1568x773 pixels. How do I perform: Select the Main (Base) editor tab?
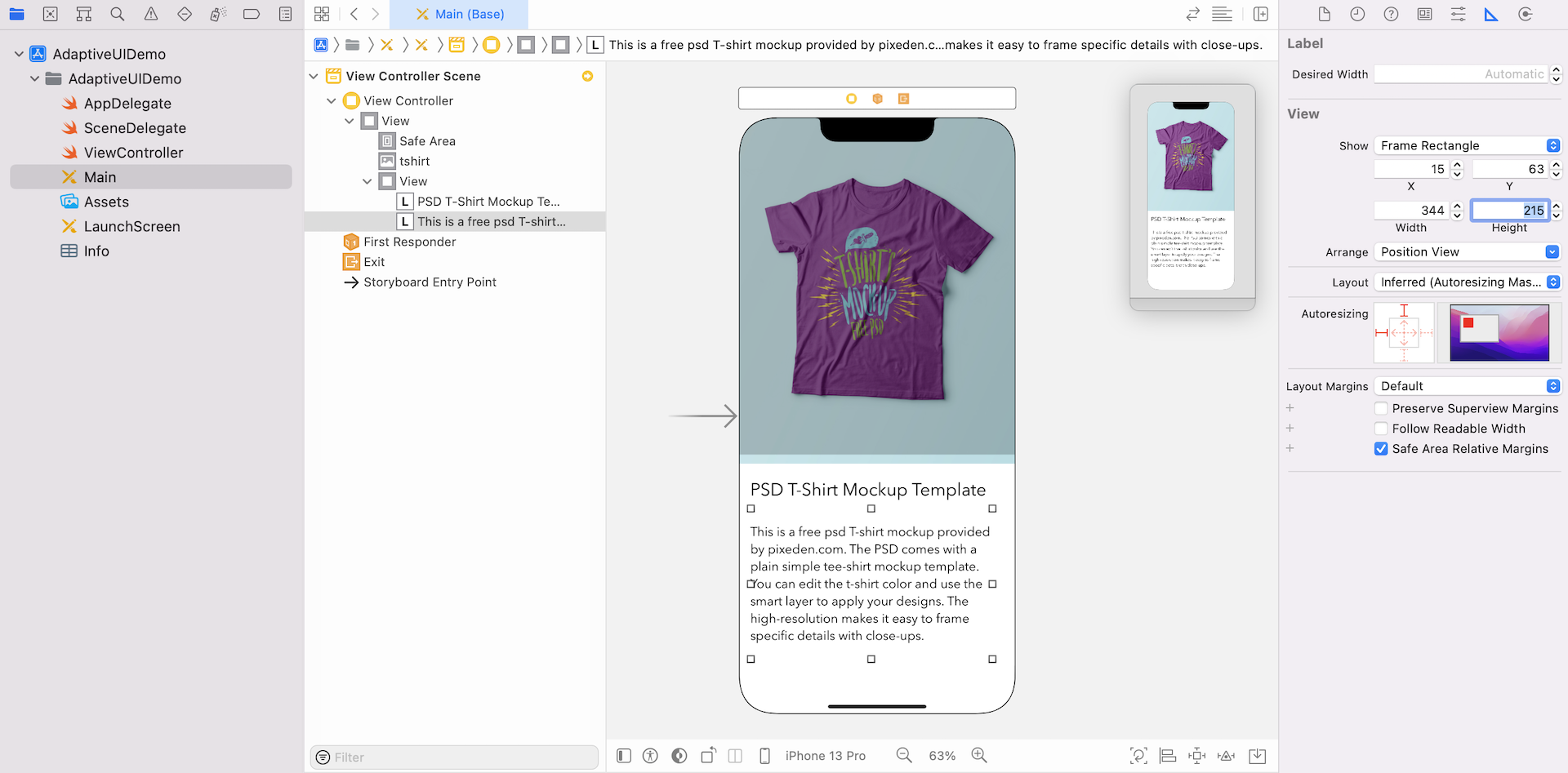point(460,15)
